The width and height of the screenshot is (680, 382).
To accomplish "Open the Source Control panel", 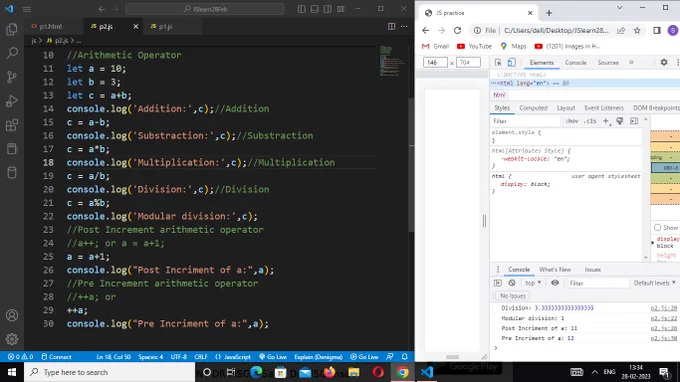I will coord(12,77).
